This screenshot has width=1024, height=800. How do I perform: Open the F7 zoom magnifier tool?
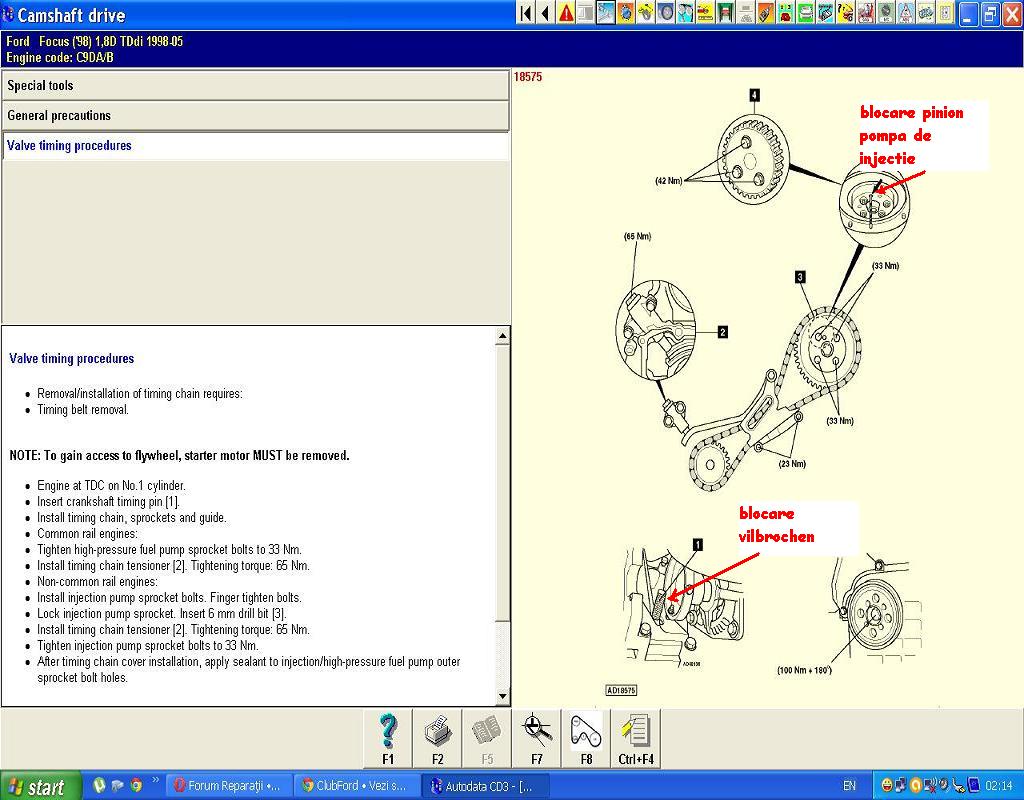click(x=537, y=737)
